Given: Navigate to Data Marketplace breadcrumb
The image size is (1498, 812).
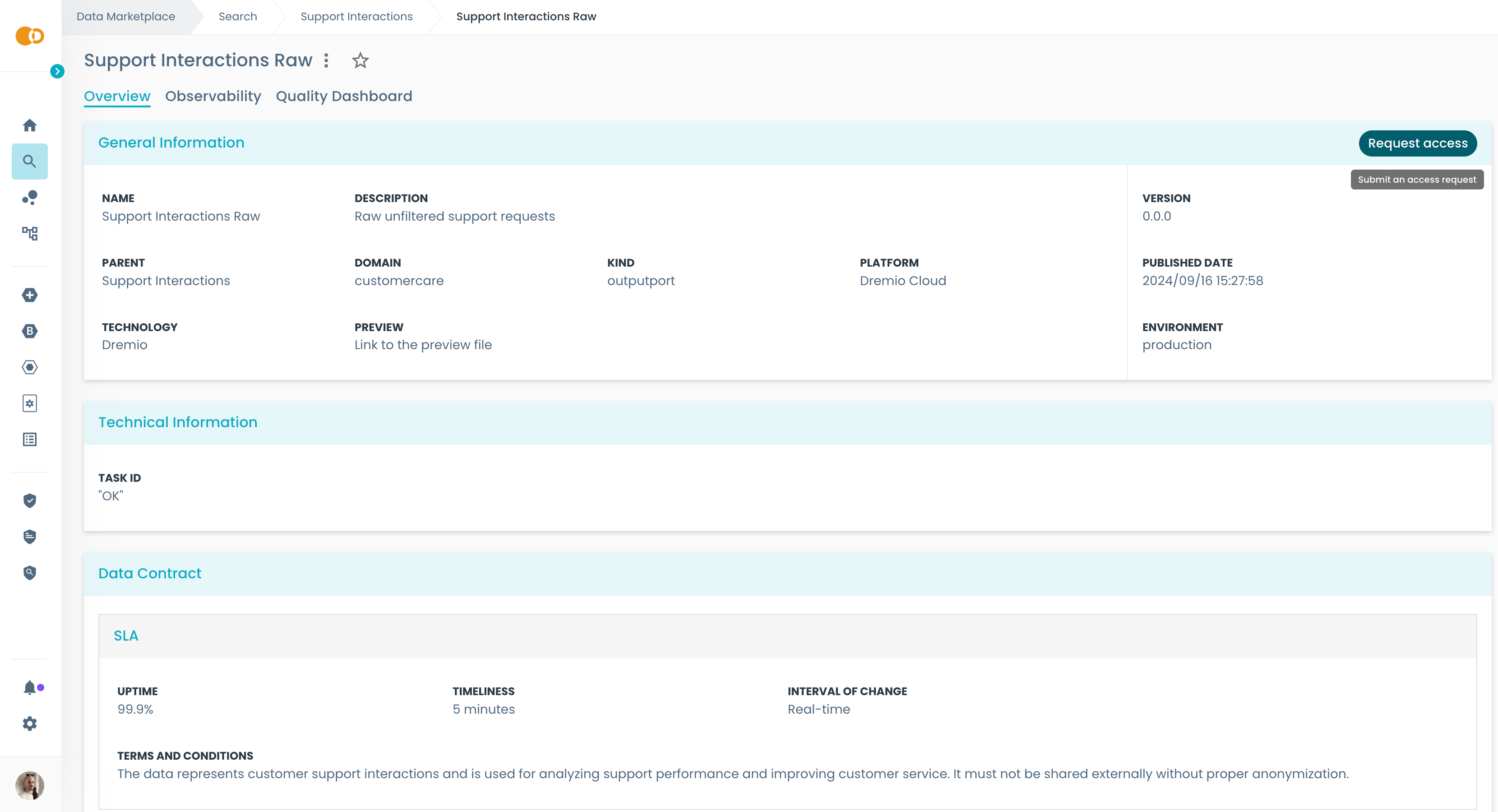Looking at the screenshot, I should (125, 16).
